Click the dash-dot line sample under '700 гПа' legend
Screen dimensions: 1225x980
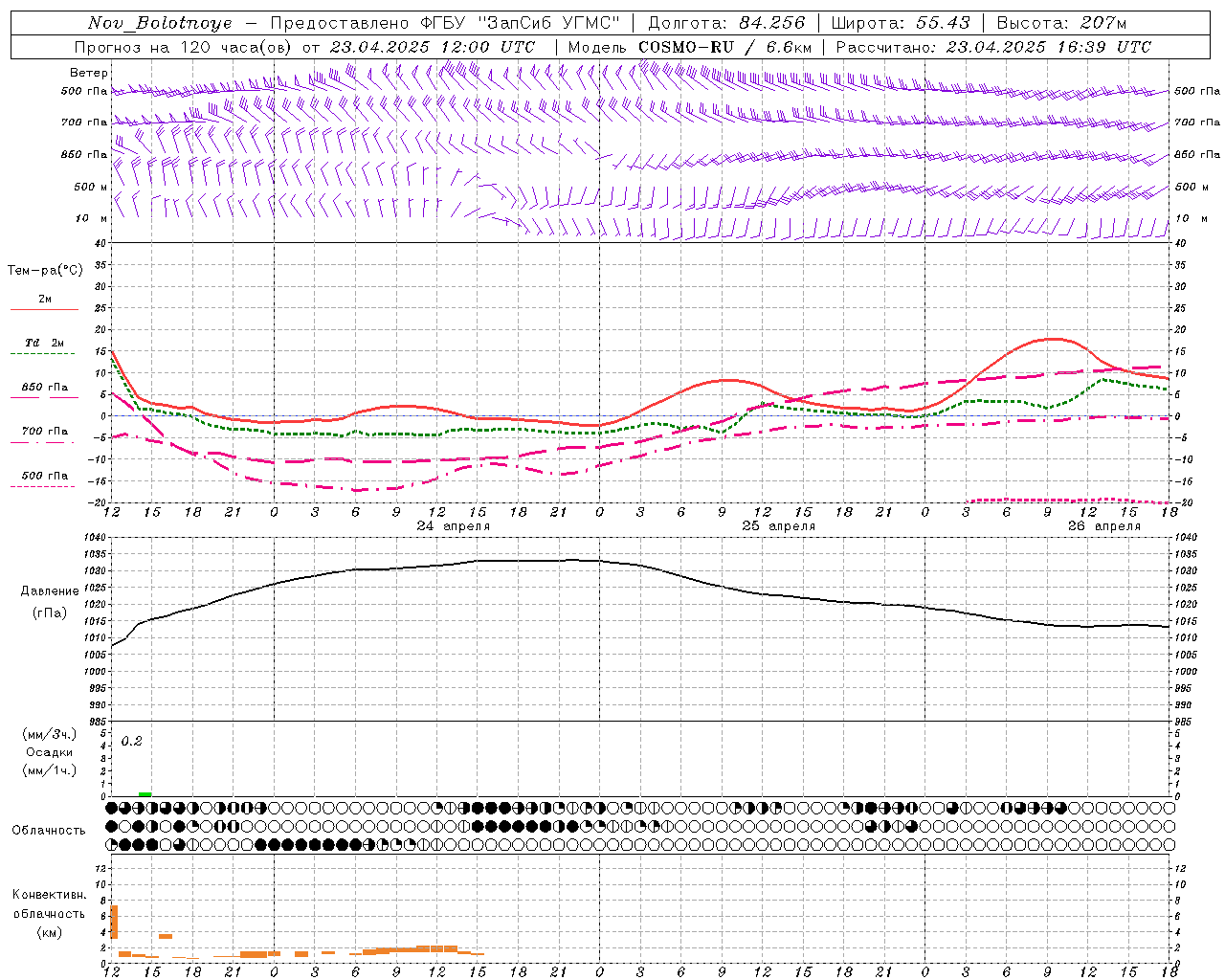pos(42,442)
